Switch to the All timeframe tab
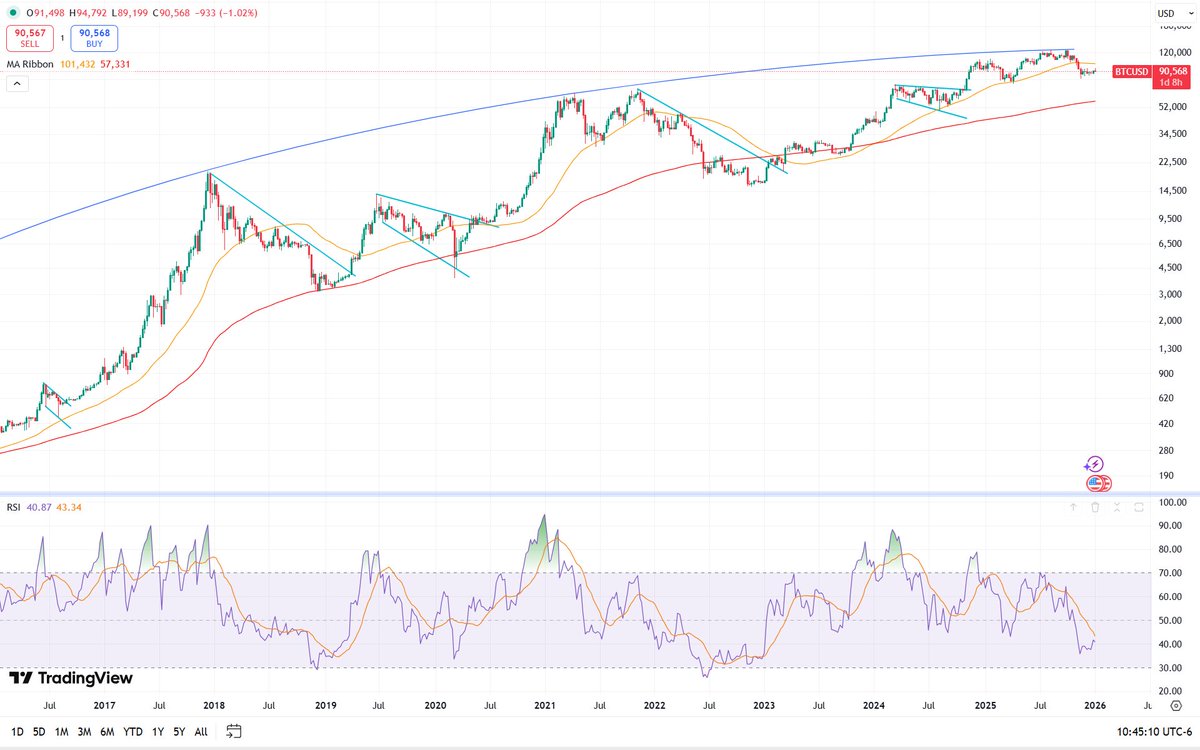 click(x=200, y=732)
